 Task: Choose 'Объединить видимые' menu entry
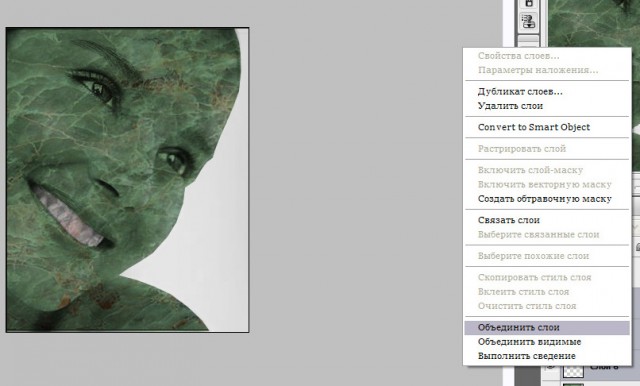[547, 342]
